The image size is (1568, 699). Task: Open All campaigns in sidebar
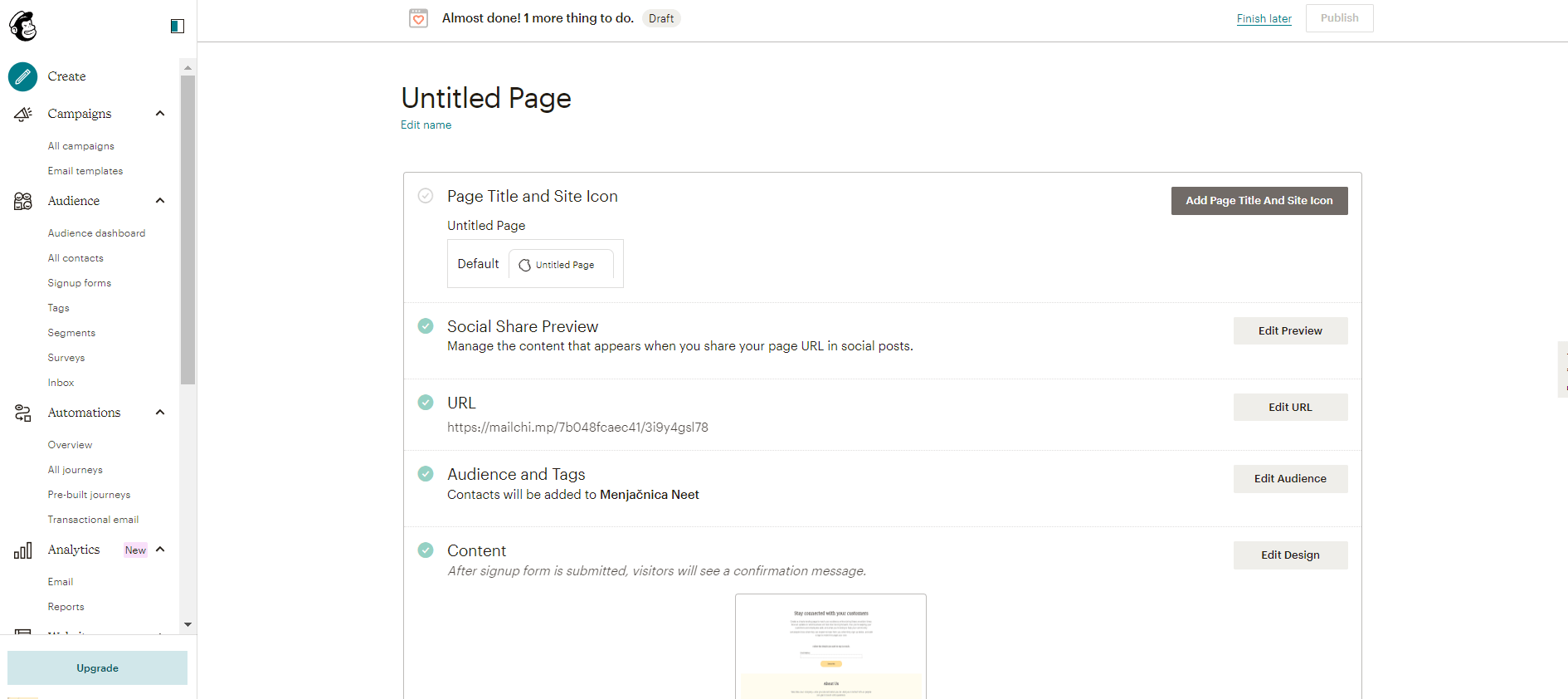[x=81, y=146]
